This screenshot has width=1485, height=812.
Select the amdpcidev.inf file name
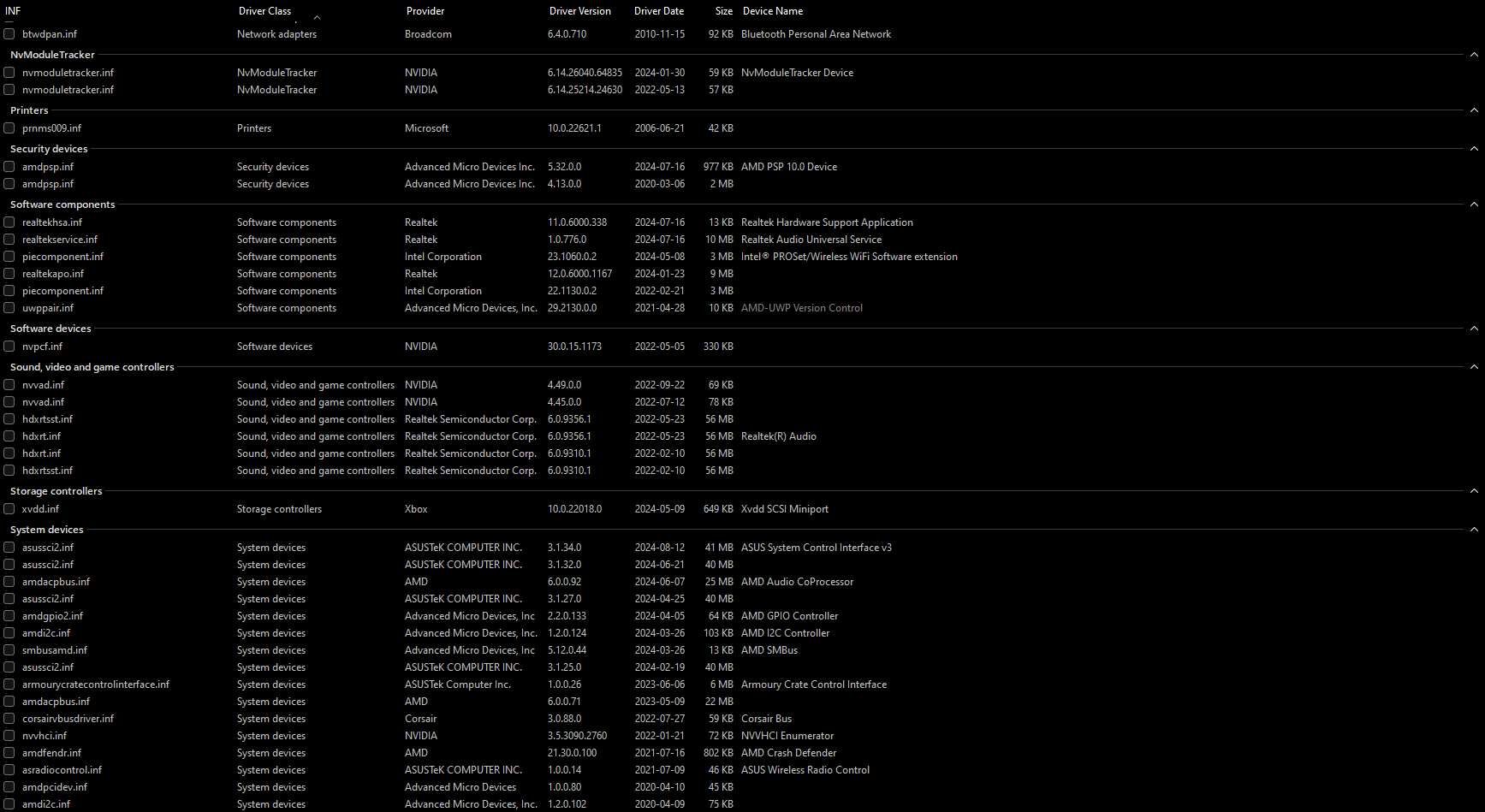[55, 787]
